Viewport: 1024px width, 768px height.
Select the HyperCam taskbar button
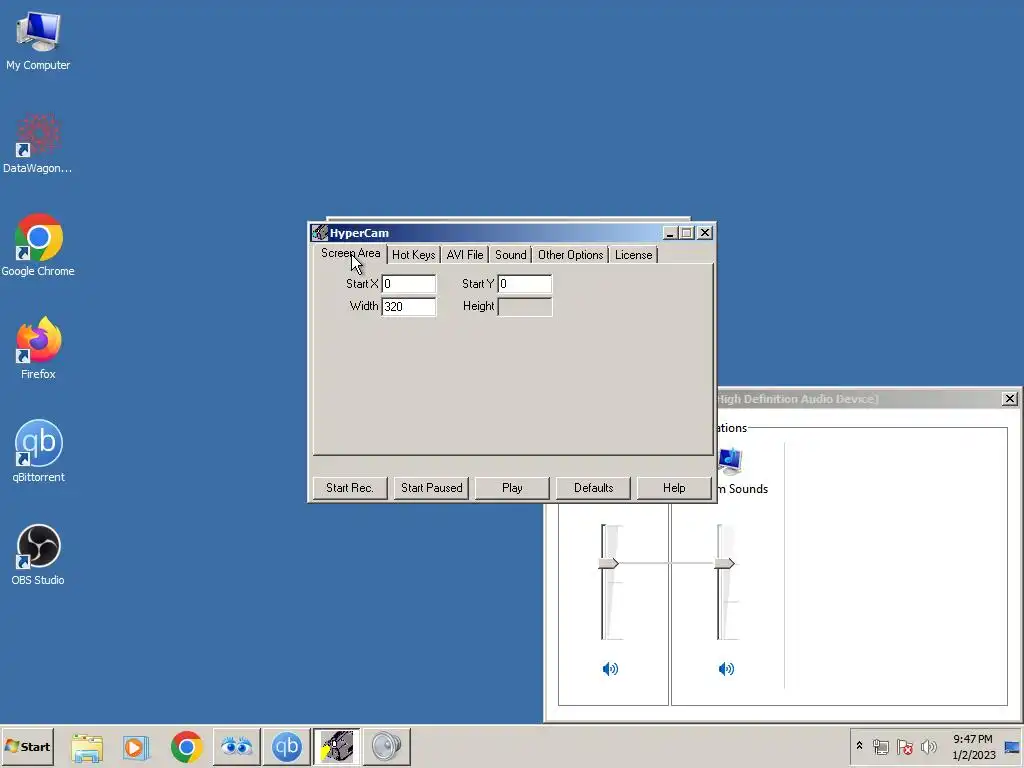point(336,746)
